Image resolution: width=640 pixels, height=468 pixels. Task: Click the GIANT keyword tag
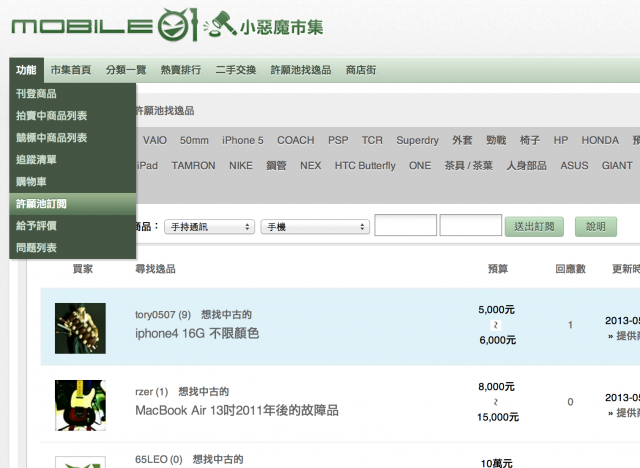(x=617, y=166)
